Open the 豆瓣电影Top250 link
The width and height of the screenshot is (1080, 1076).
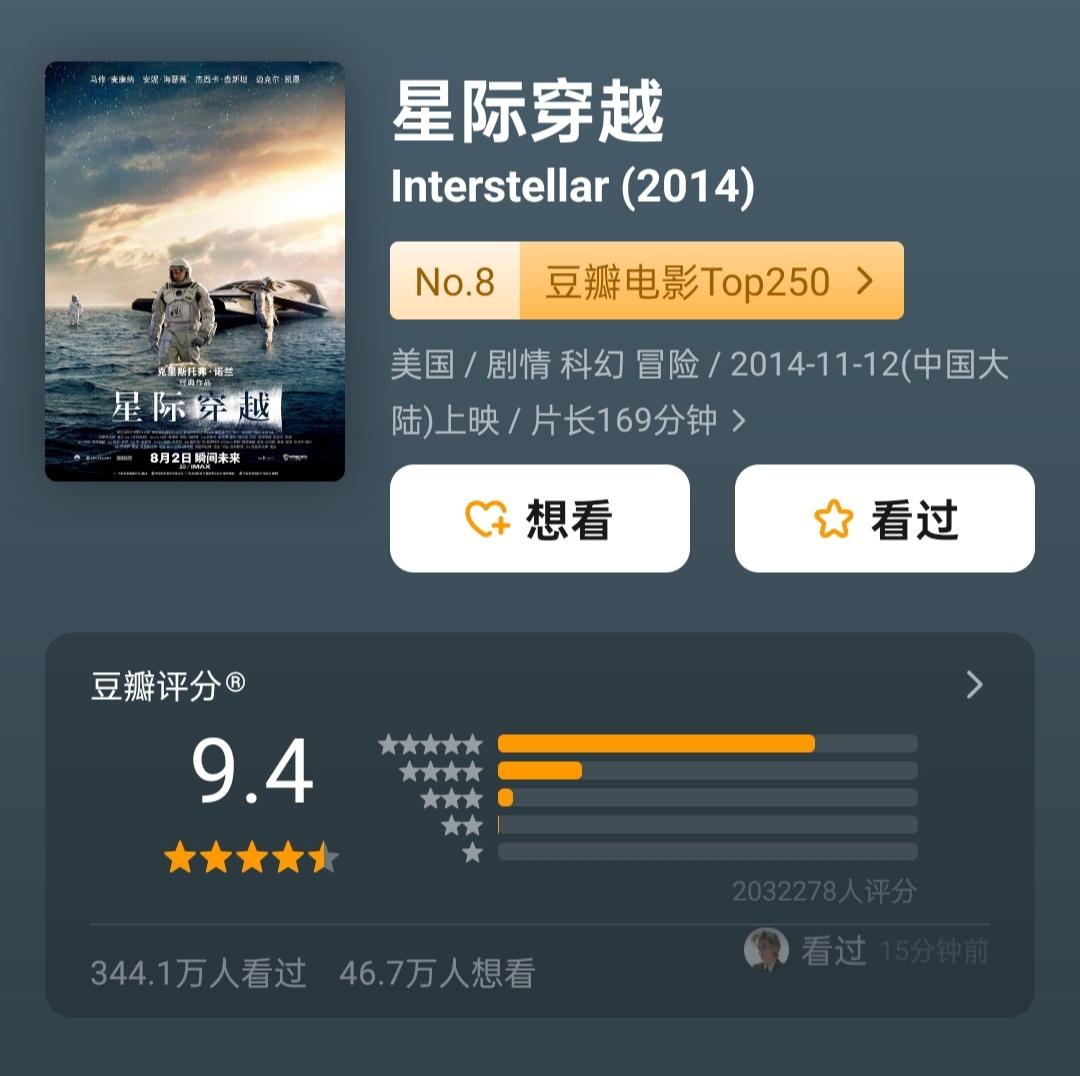687,282
